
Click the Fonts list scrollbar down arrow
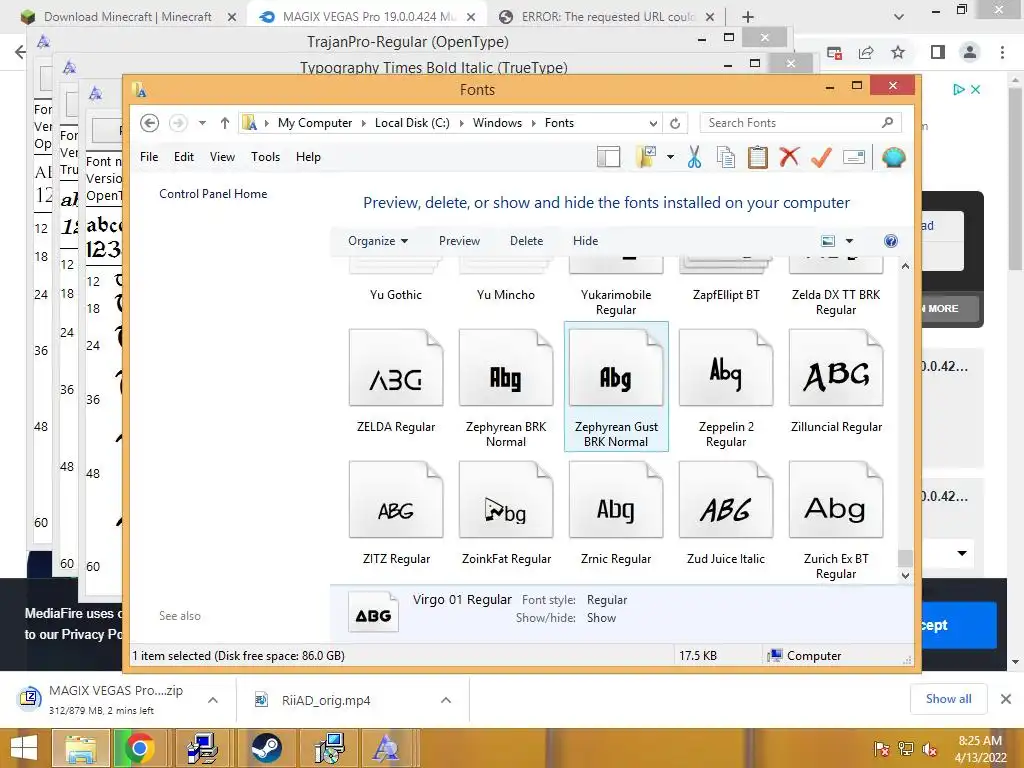[x=905, y=575]
